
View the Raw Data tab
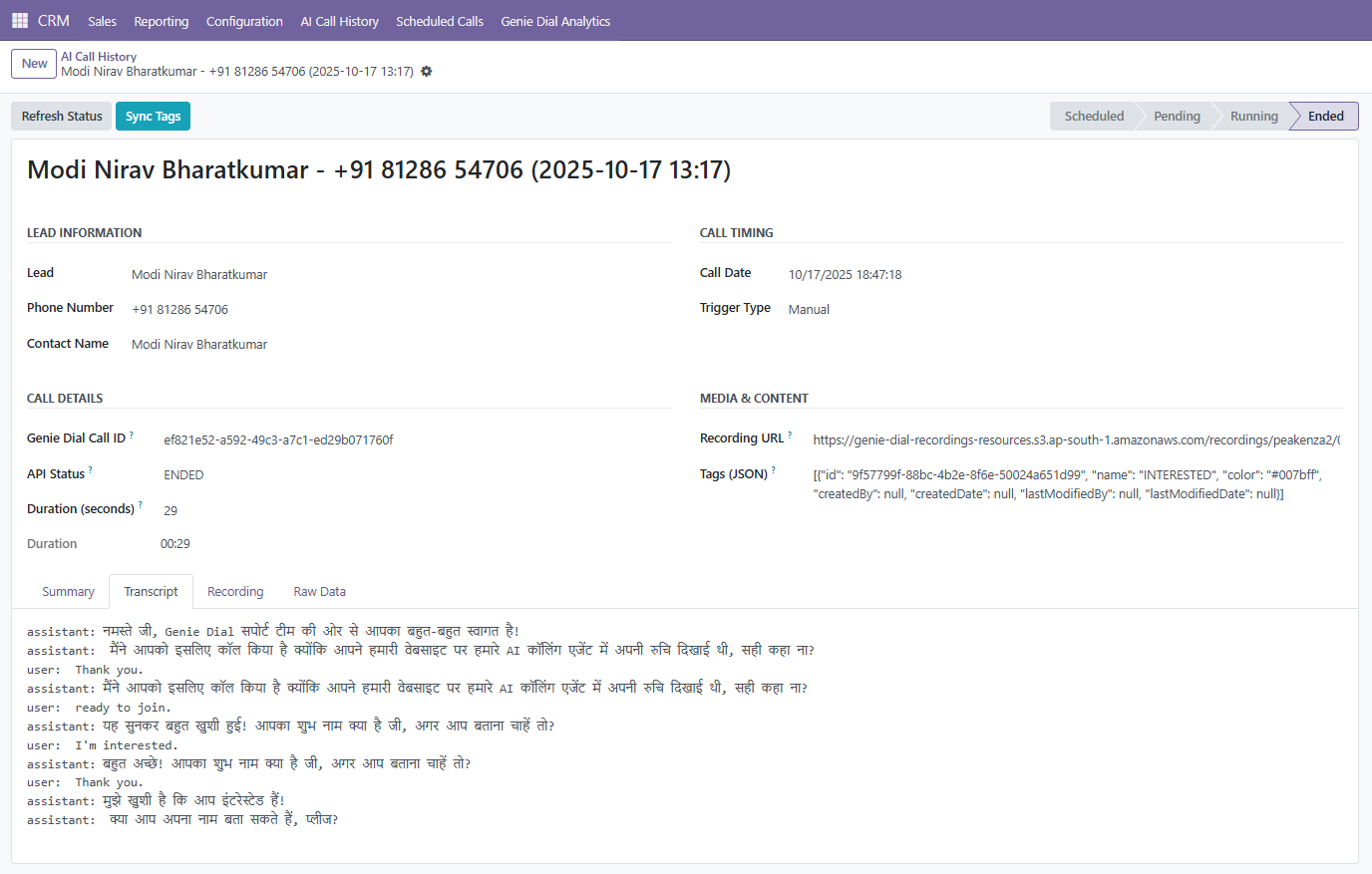pyautogui.click(x=320, y=592)
